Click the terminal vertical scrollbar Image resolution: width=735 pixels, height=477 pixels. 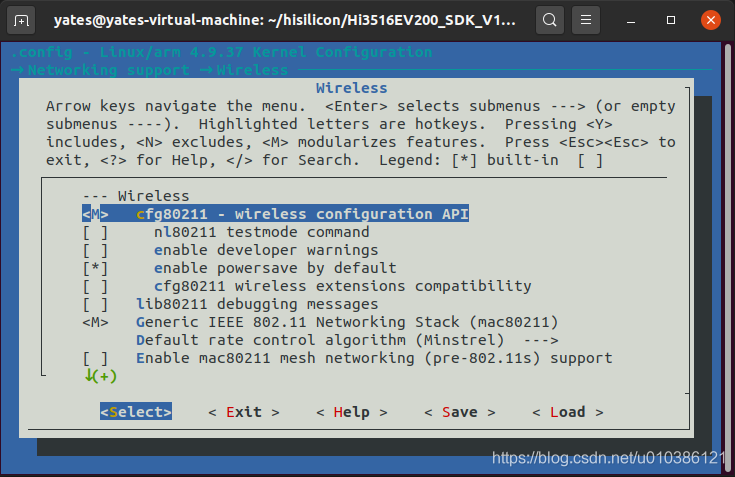click(728, 258)
